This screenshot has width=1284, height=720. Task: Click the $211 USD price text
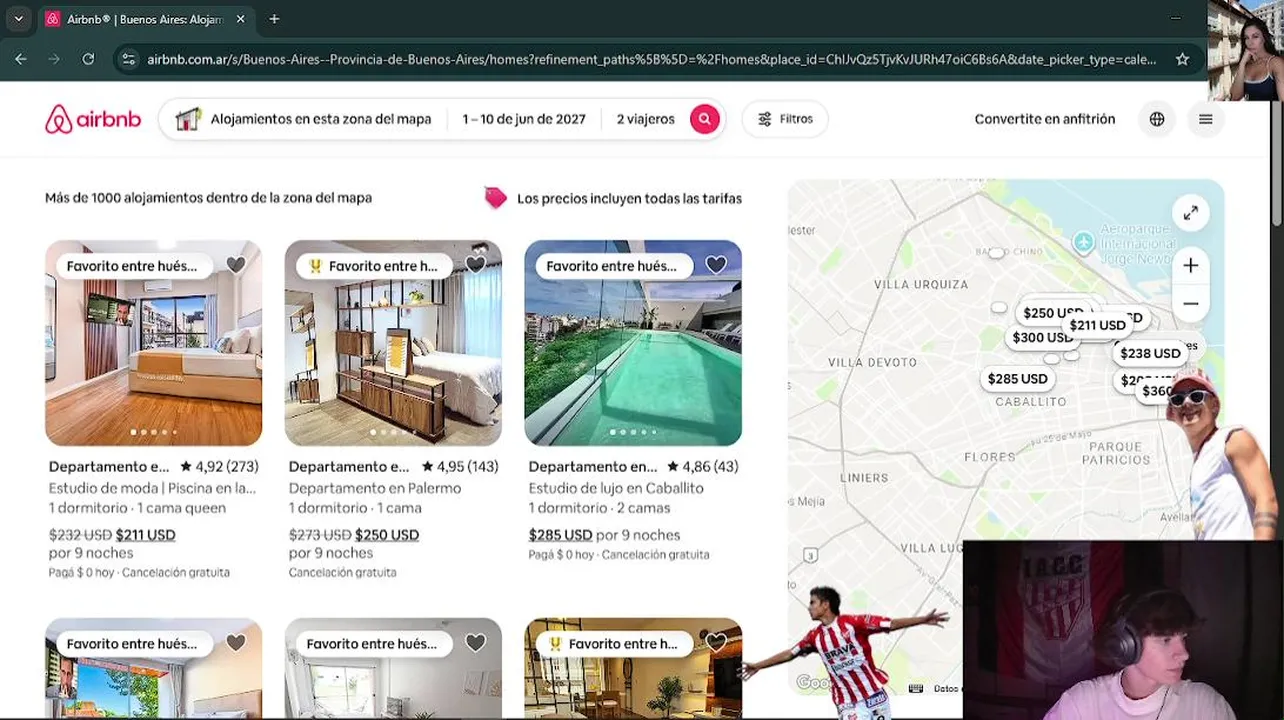pos(145,535)
